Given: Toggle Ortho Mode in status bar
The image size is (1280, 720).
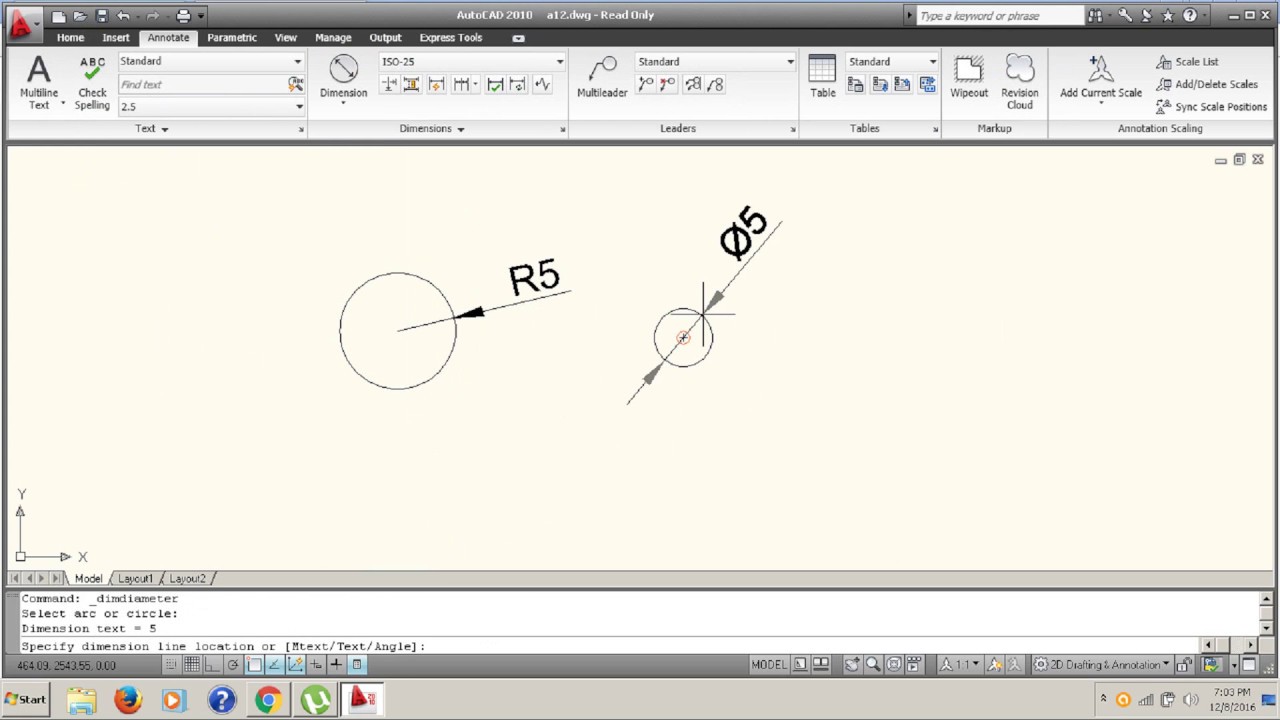Looking at the screenshot, I should [212, 665].
